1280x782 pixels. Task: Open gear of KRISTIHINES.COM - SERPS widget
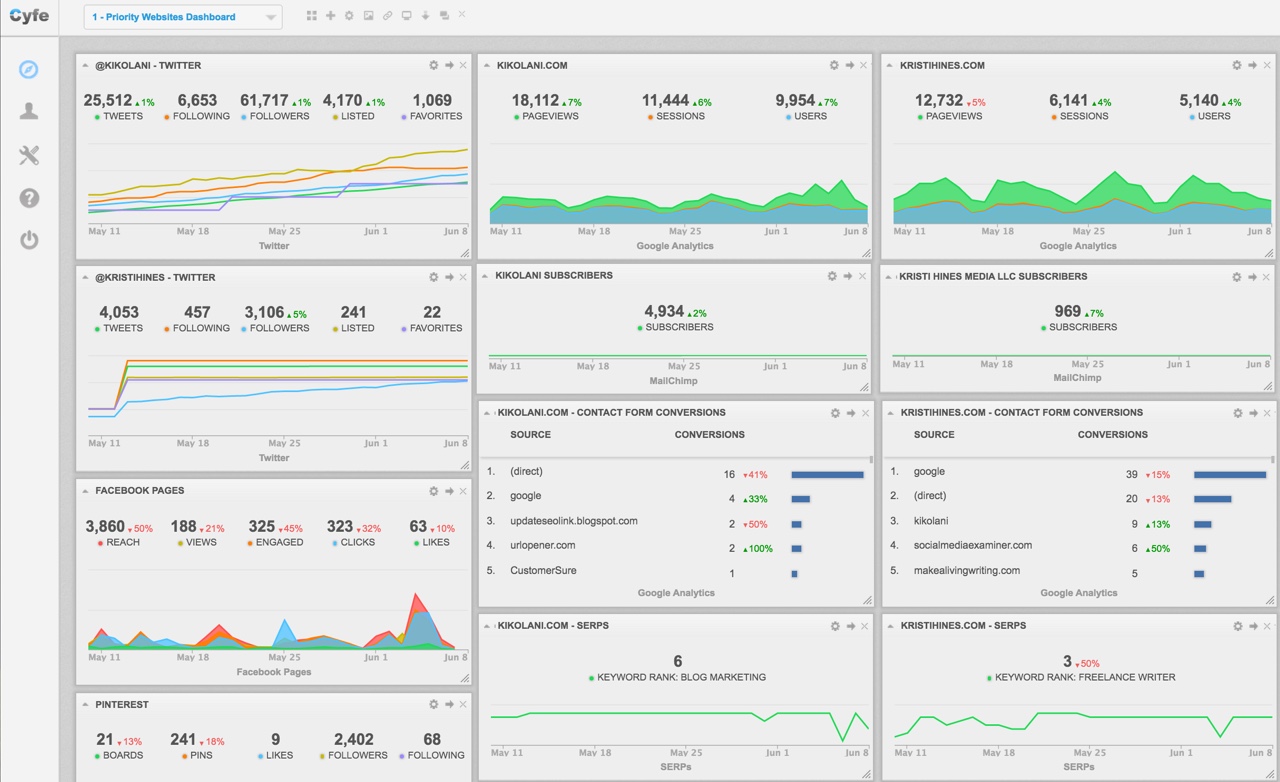point(1237,626)
